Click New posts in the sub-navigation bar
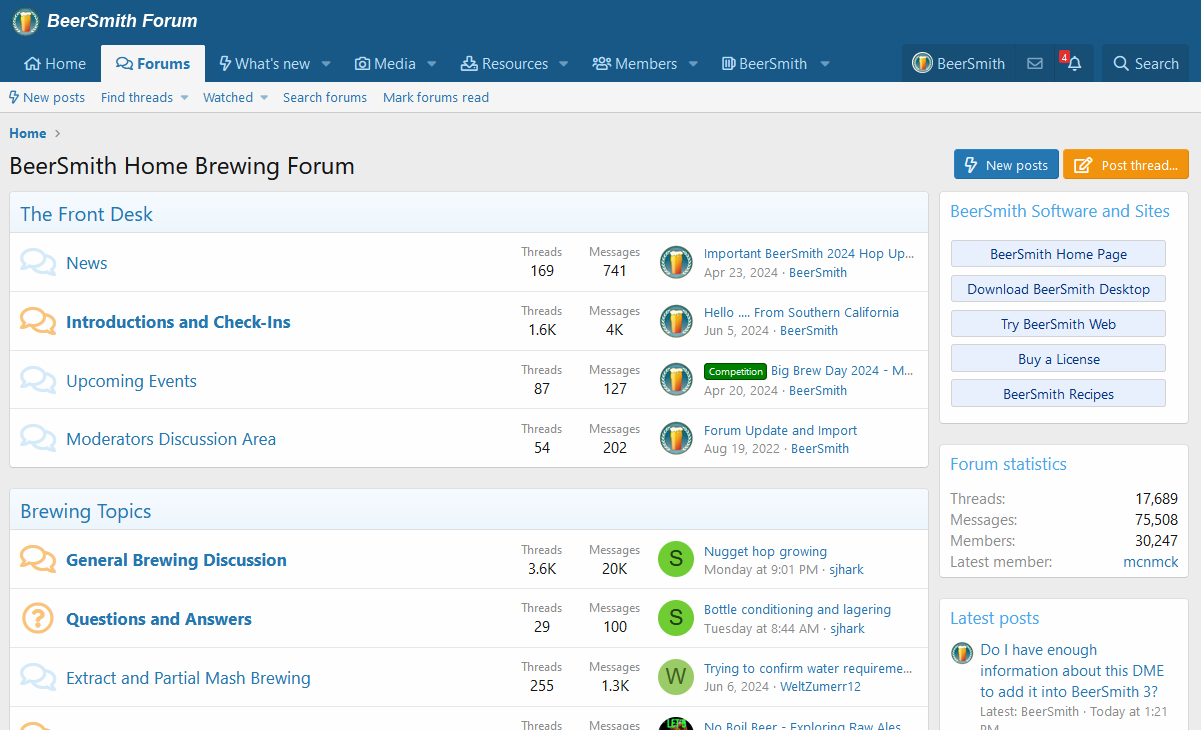 [47, 97]
